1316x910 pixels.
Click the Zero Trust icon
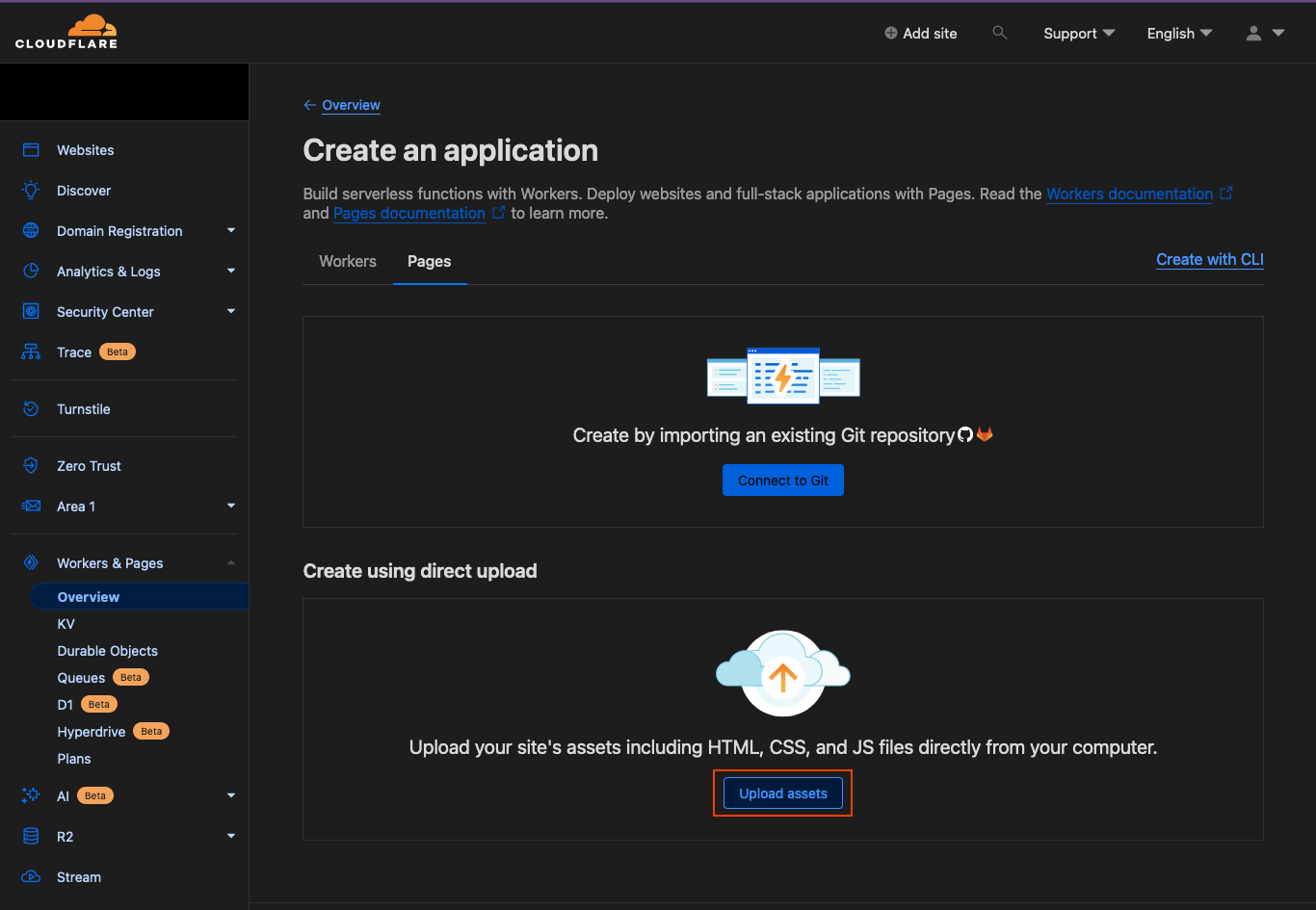point(31,466)
